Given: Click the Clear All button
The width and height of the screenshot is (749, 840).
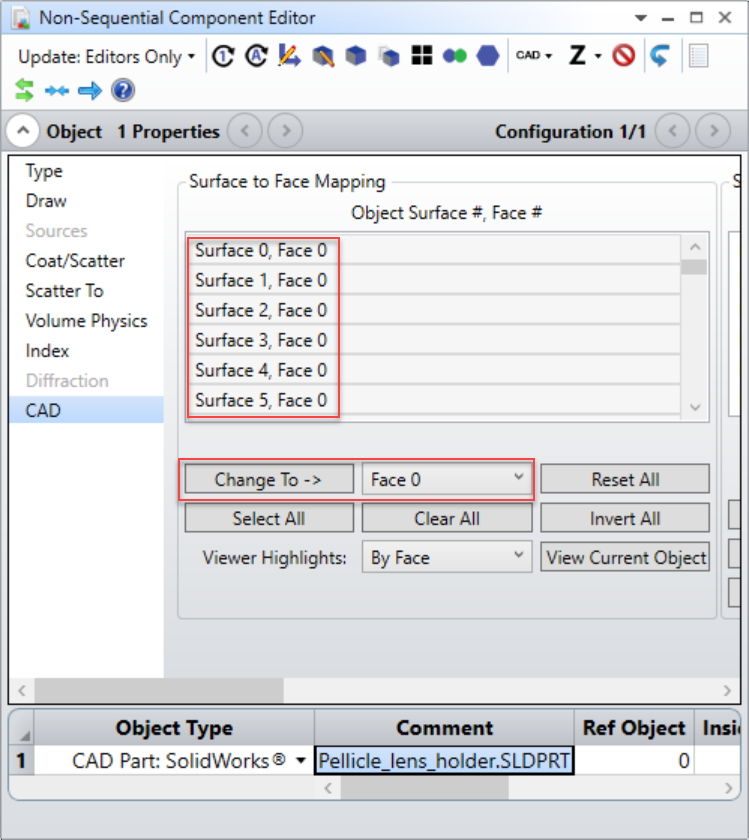Looking at the screenshot, I should [447, 518].
